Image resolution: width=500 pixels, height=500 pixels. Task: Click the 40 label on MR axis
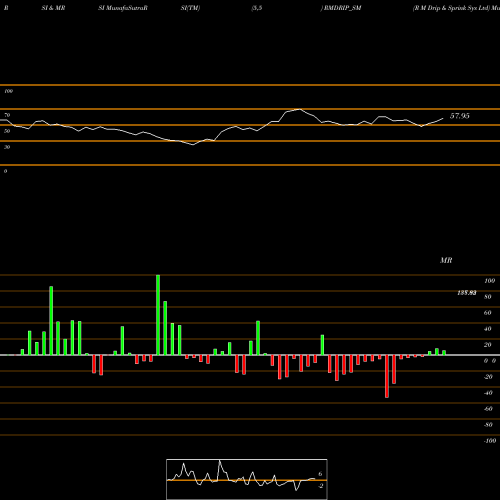tap(488, 329)
